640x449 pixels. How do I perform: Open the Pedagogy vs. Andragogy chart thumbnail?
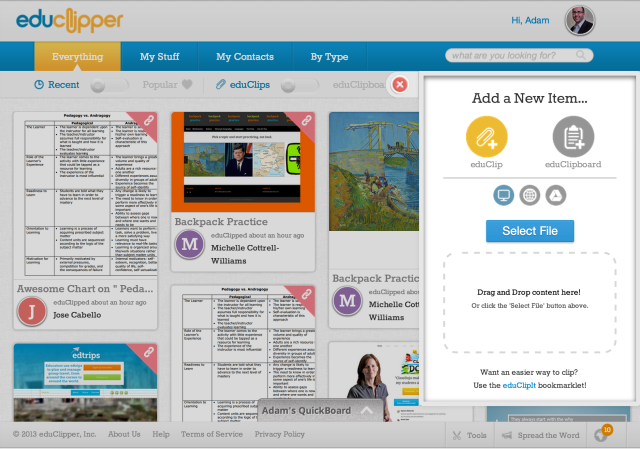tap(86, 194)
